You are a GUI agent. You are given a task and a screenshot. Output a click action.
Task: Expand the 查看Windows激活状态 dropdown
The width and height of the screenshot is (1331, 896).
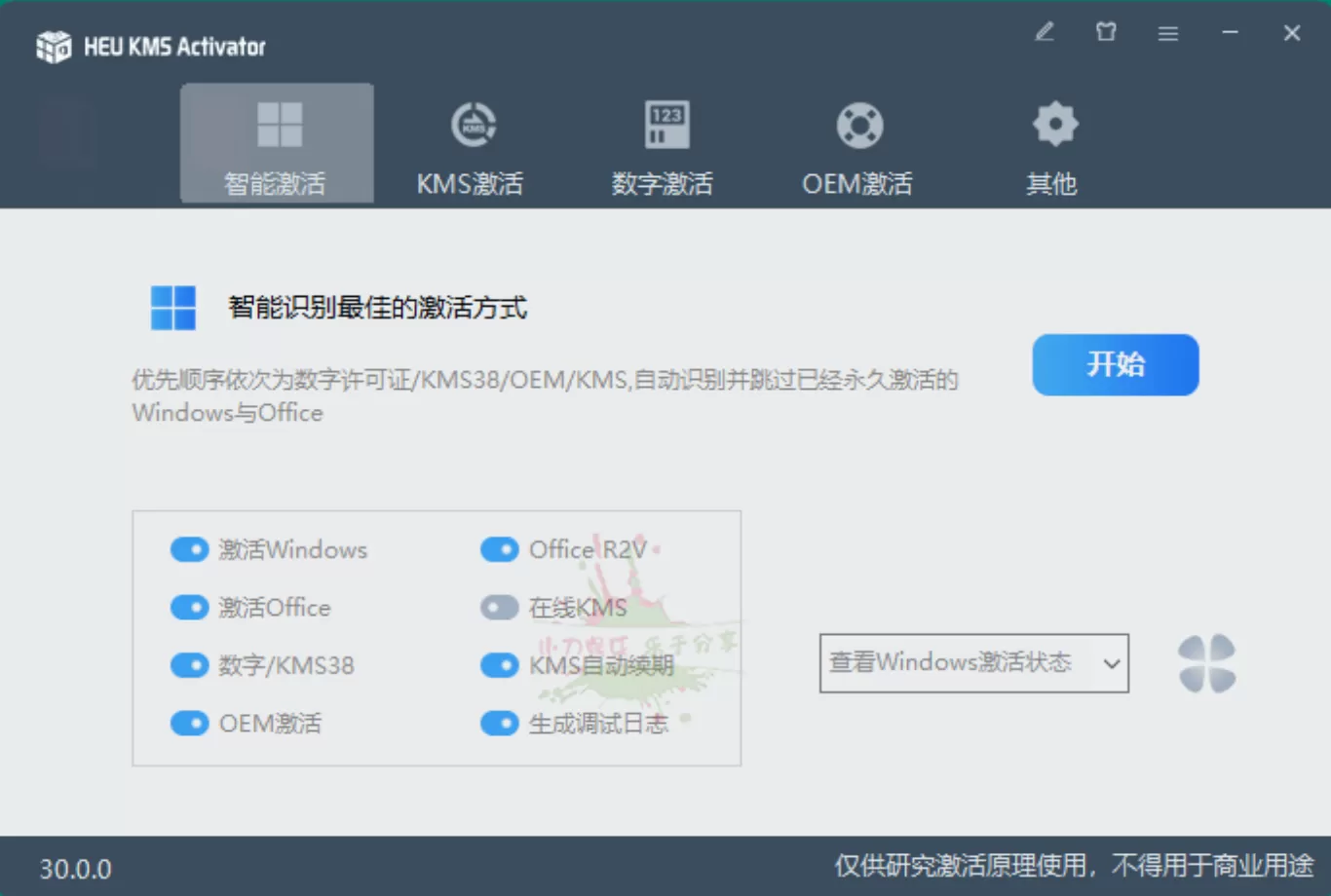click(x=973, y=663)
